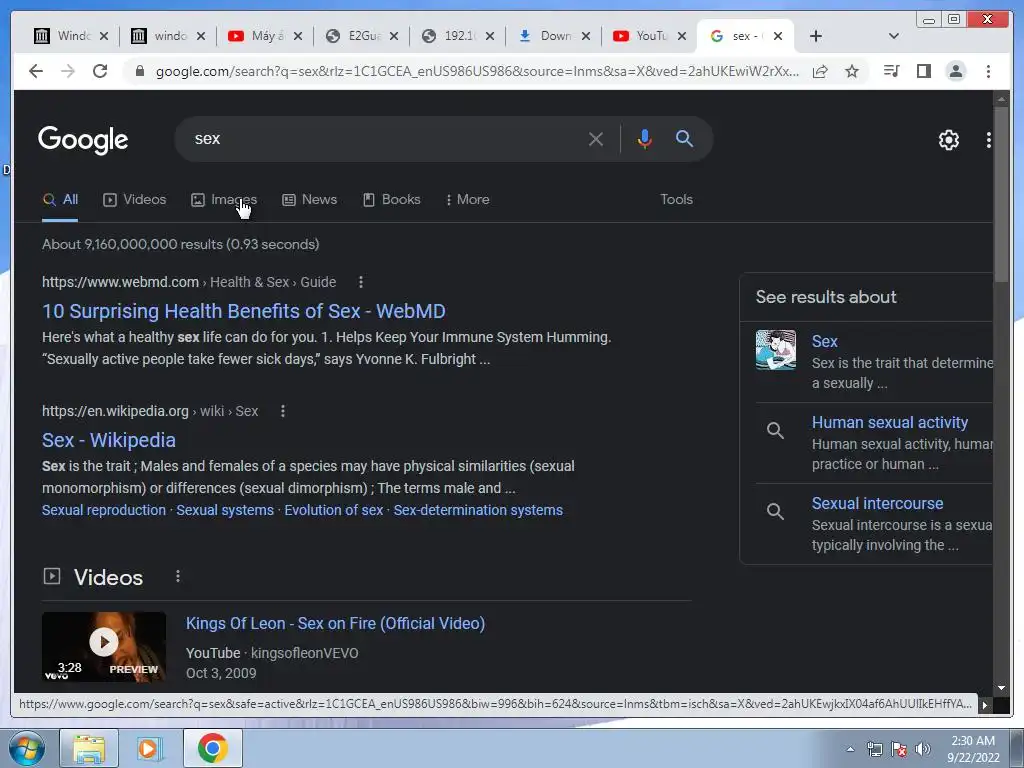The width and height of the screenshot is (1024, 768).
Task: Switch to the Videos results tab
Action: pyautogui.click(x=135, y=200)
